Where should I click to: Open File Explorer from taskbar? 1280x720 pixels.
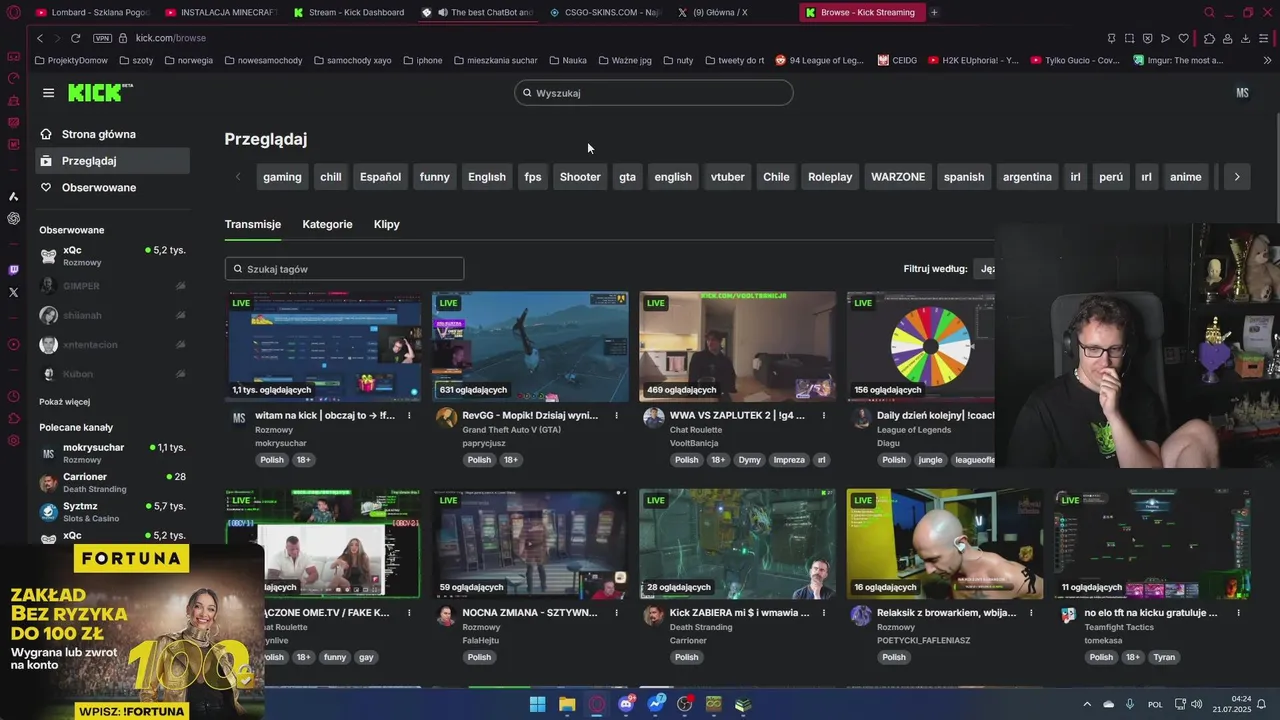(x=567, y=704)
